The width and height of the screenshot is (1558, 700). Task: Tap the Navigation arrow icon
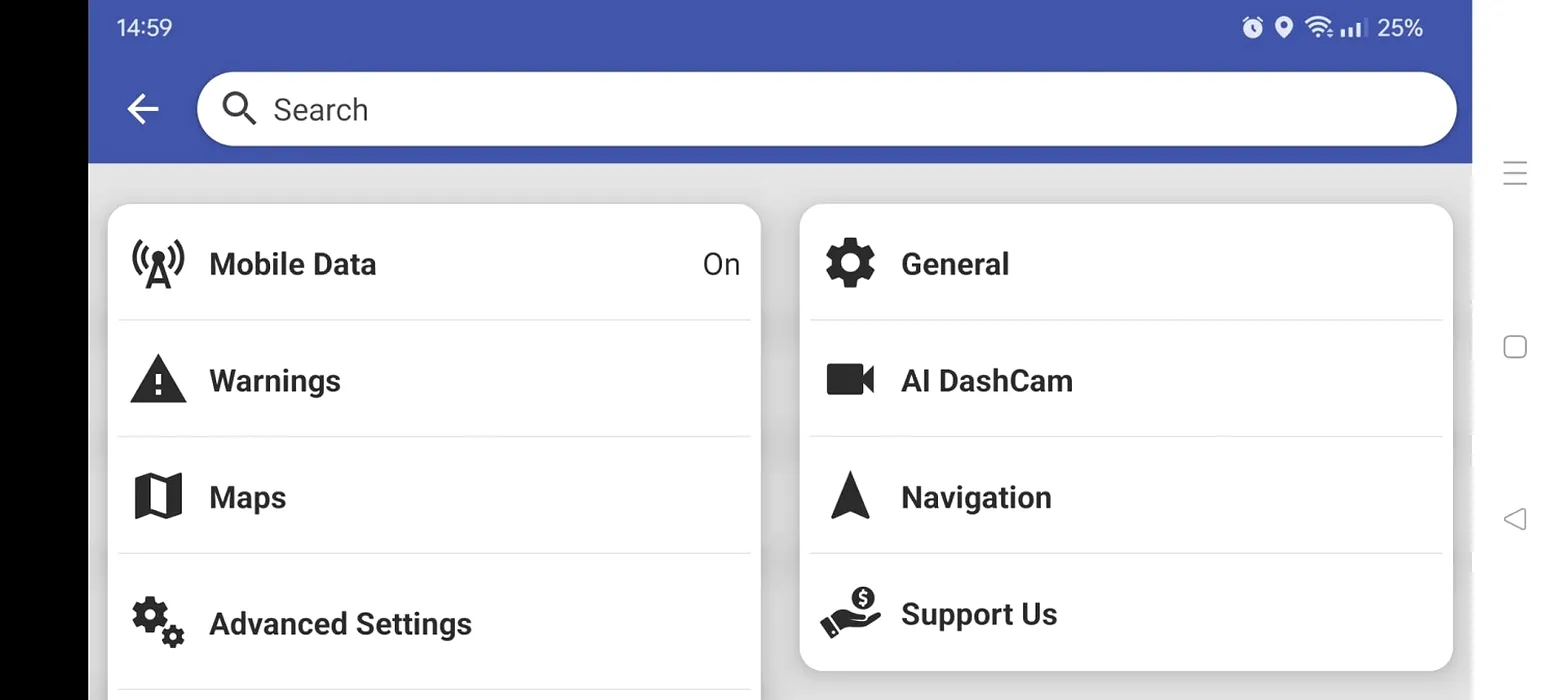tap(850, 496)
